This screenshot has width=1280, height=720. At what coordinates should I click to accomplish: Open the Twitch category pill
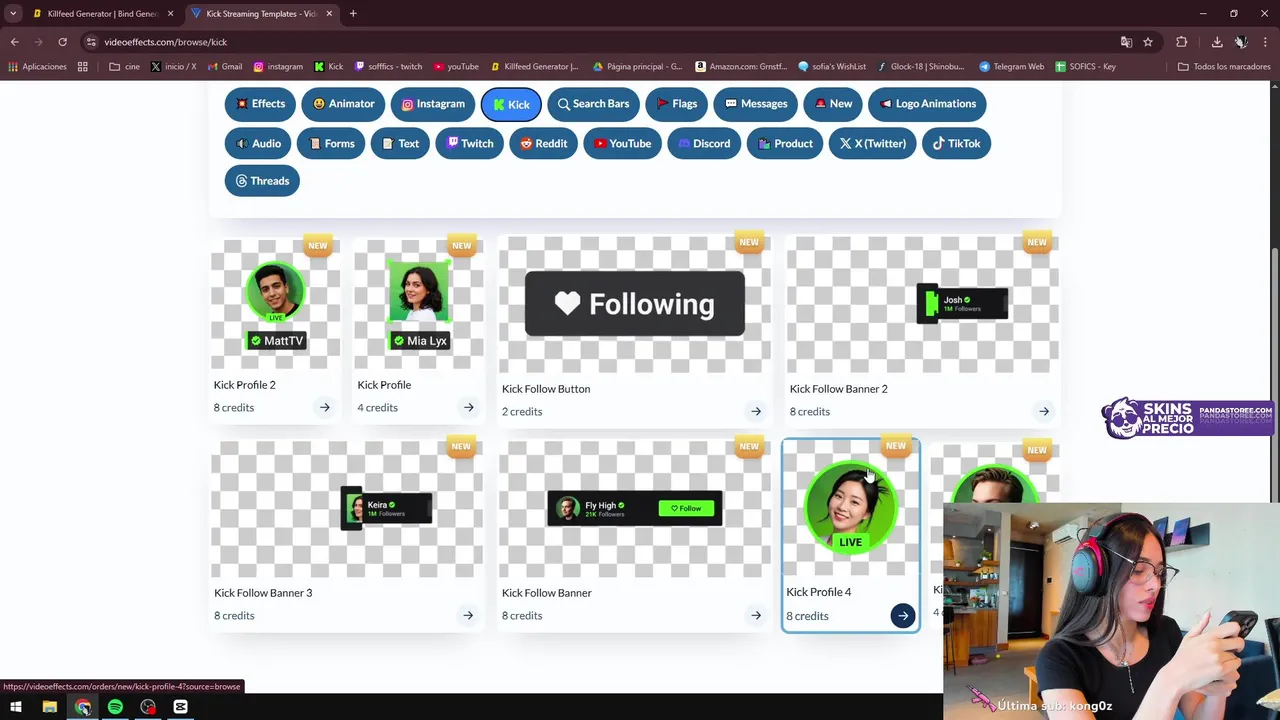469,144
